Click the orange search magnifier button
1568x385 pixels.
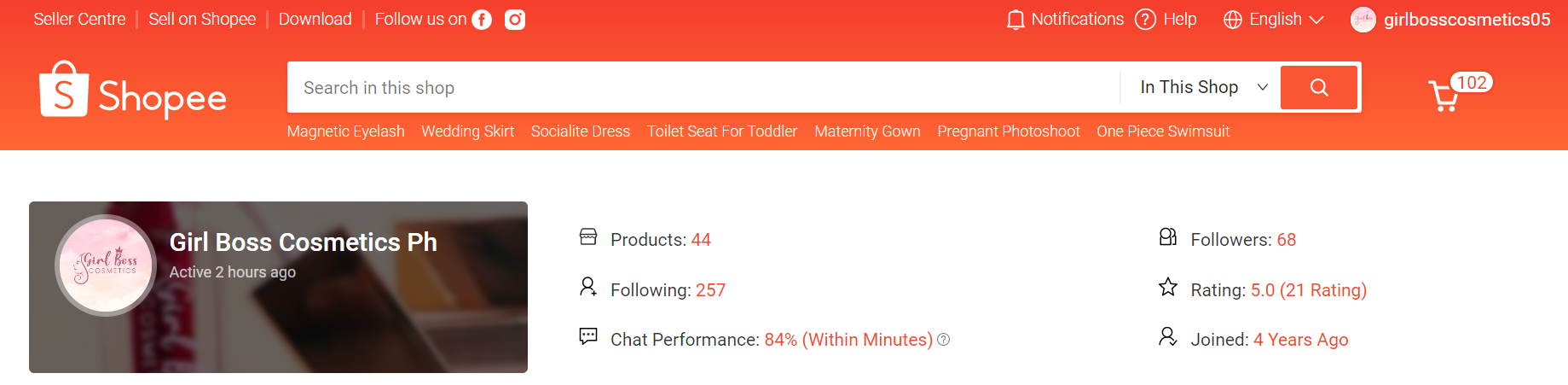coord(1318,88)
